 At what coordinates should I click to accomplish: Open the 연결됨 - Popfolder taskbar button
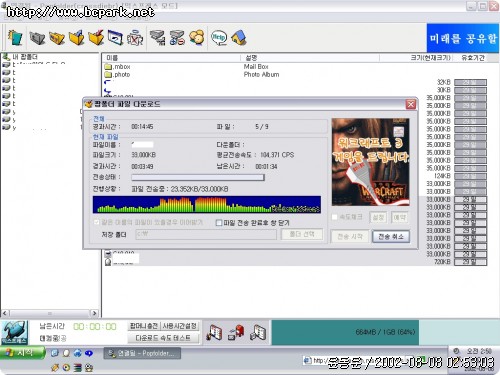(142, 353)
